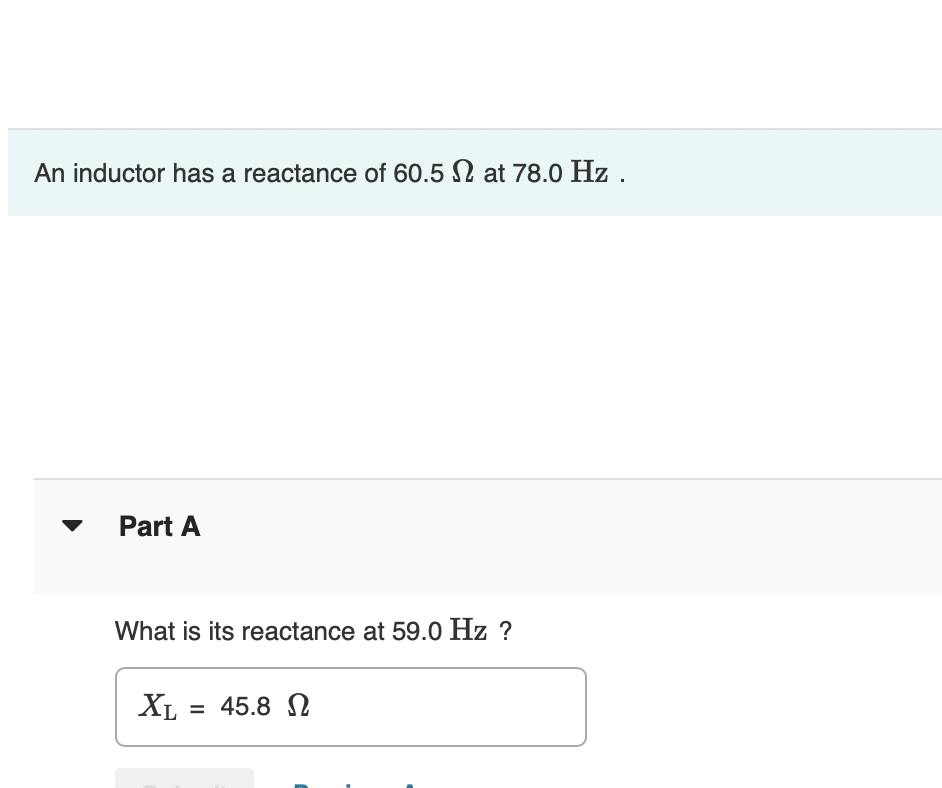Collapse Part A using the disclosure triangle
Screen dimensions: 942x788
pyautogui.click(x=72, y=525)
